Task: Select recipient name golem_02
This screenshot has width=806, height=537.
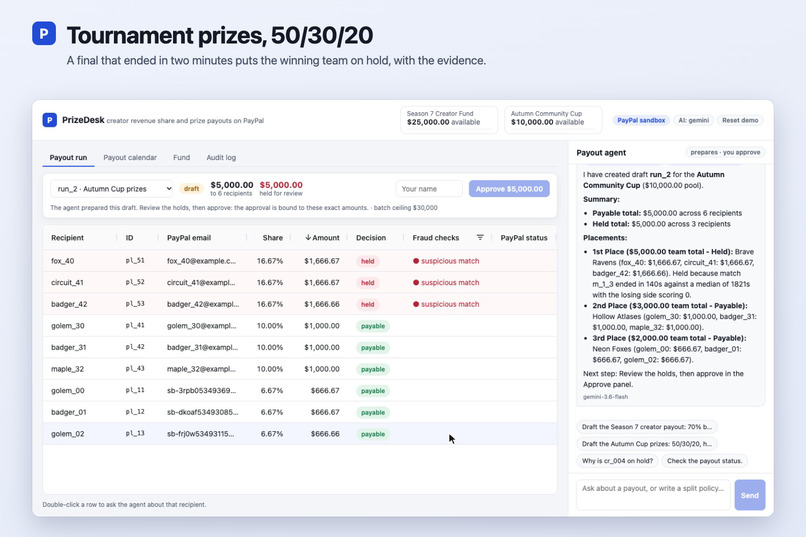Action: tap(68, 434)
